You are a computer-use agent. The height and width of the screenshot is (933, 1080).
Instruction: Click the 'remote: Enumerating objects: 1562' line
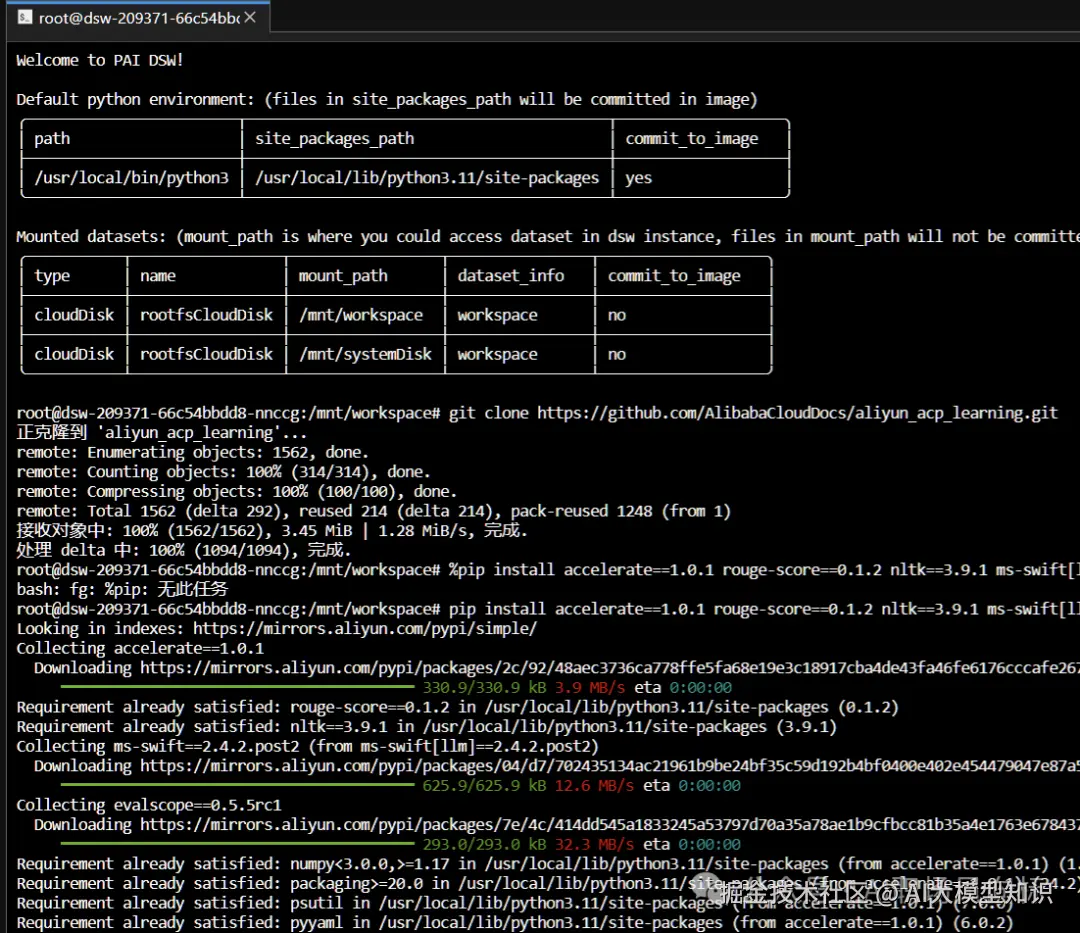point(193,452)
